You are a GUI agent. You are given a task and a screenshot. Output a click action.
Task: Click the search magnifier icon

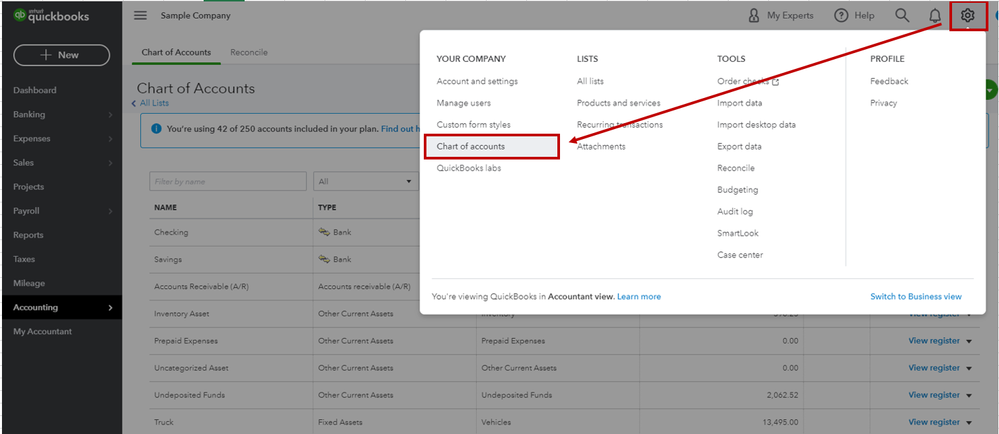coord(902,15)
